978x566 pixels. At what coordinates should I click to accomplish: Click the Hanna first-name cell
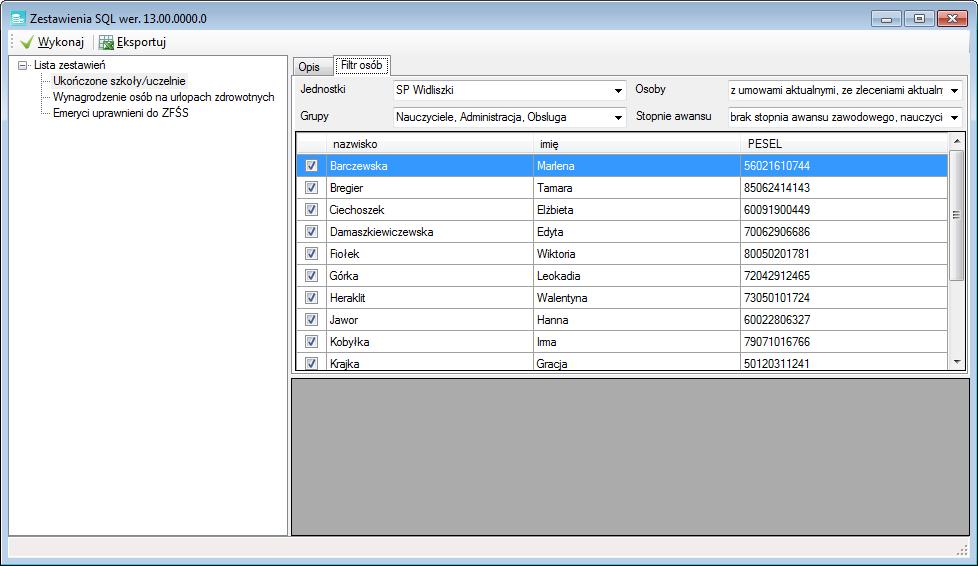pyautogui.click(x=637, y=320)
